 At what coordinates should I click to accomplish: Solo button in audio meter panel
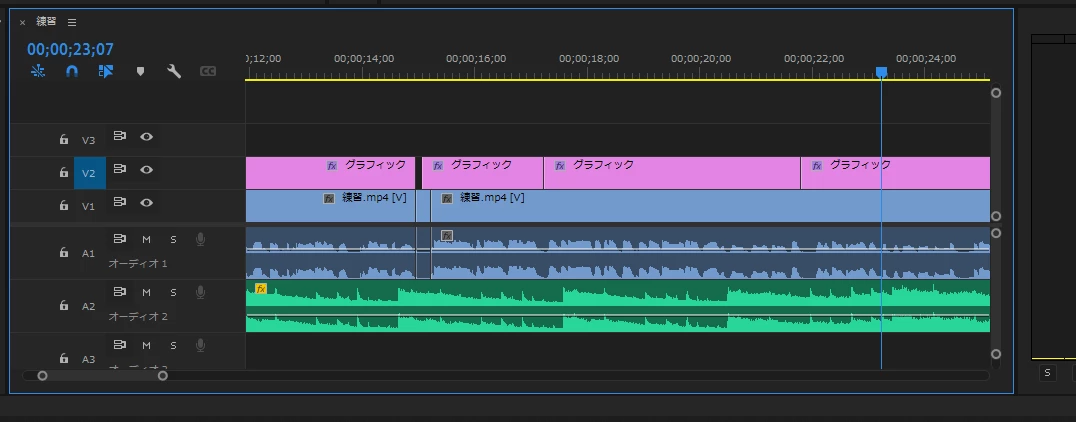(1047, 373)
